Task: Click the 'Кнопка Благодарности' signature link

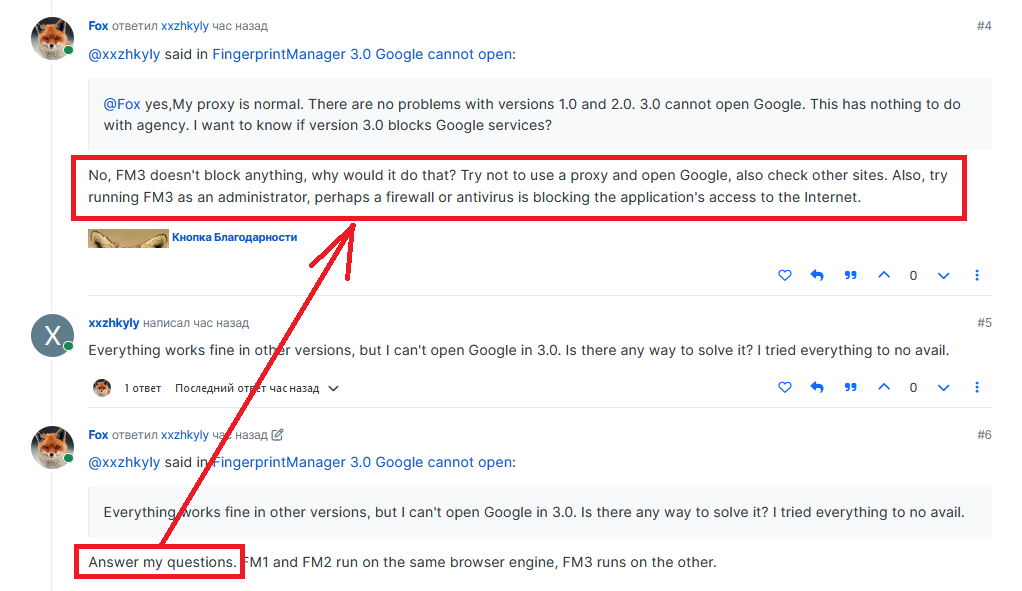Action: pos(234,238)
